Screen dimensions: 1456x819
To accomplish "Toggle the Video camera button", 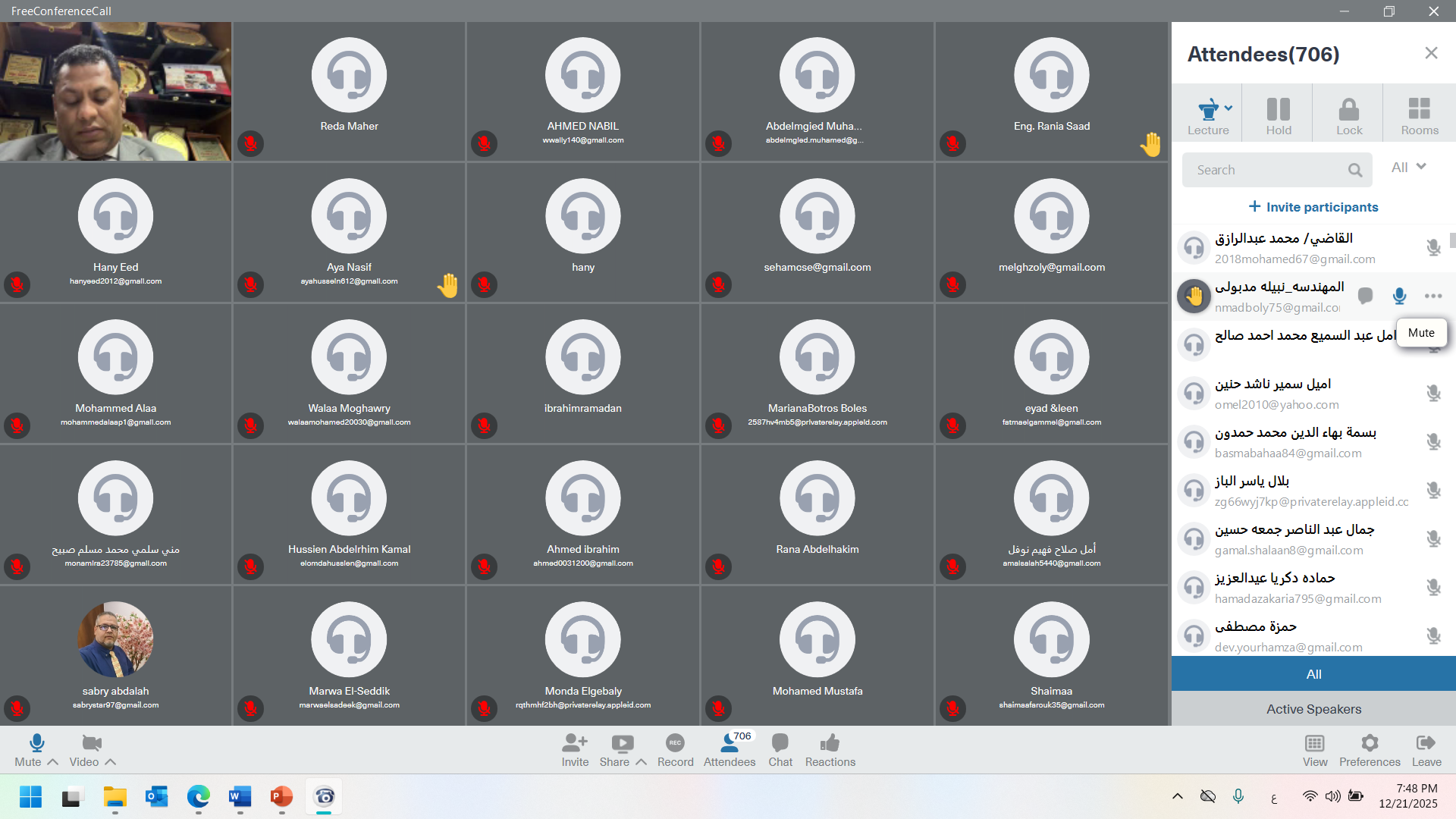I will click(x=91, y=743).
